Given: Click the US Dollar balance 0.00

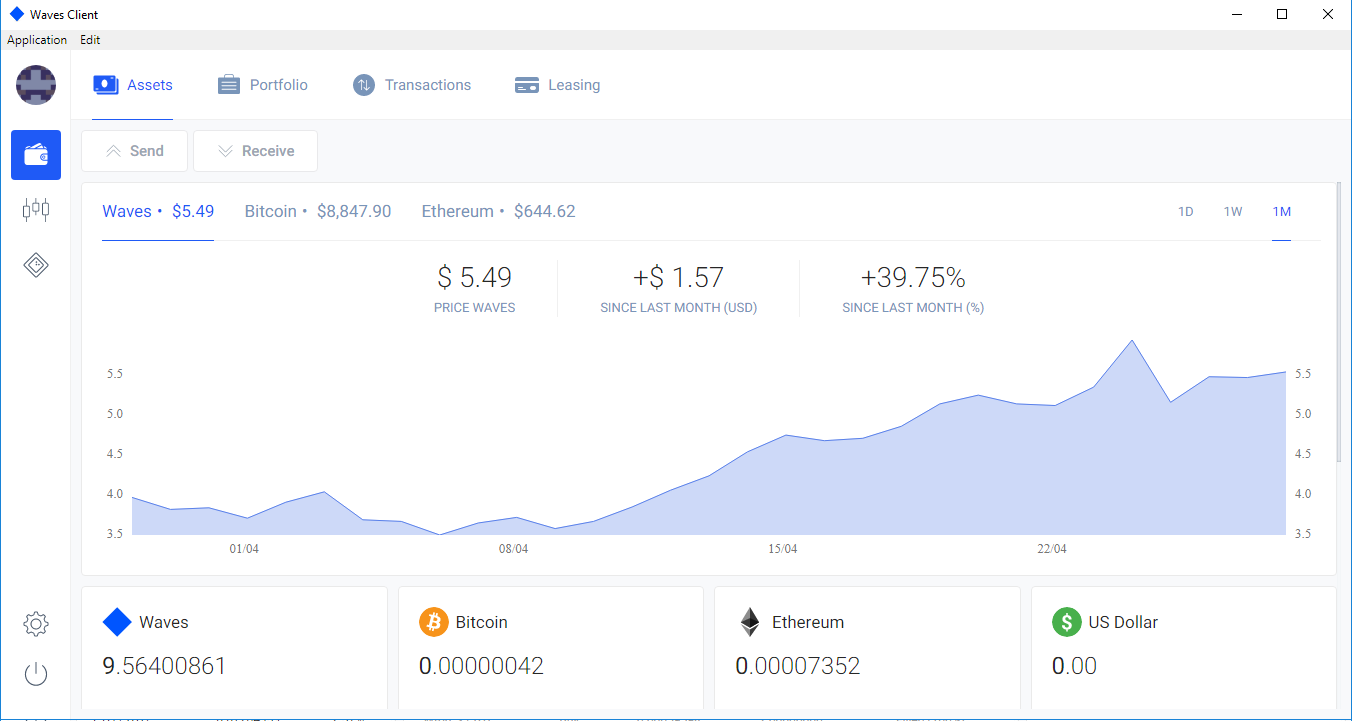Looking at the screenshot, I should (1075, 666).
